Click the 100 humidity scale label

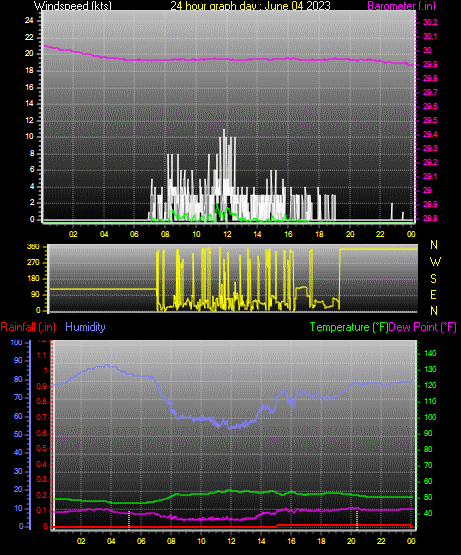click(x=16, y=342)
